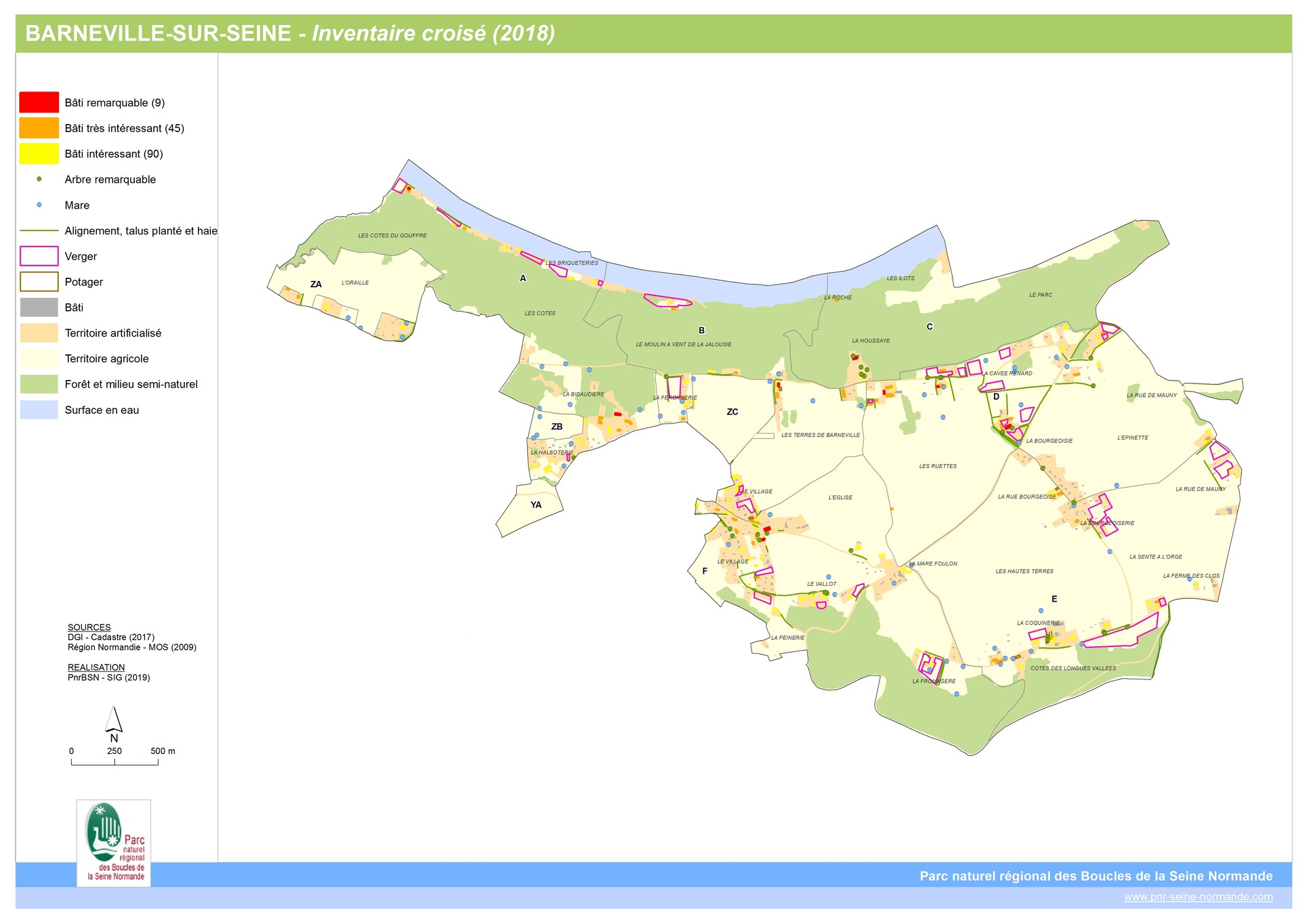The image size is (1307, 924).
Task: Click the SOURCES heading text
Action: pyautogui.click(x=89, y=627)
